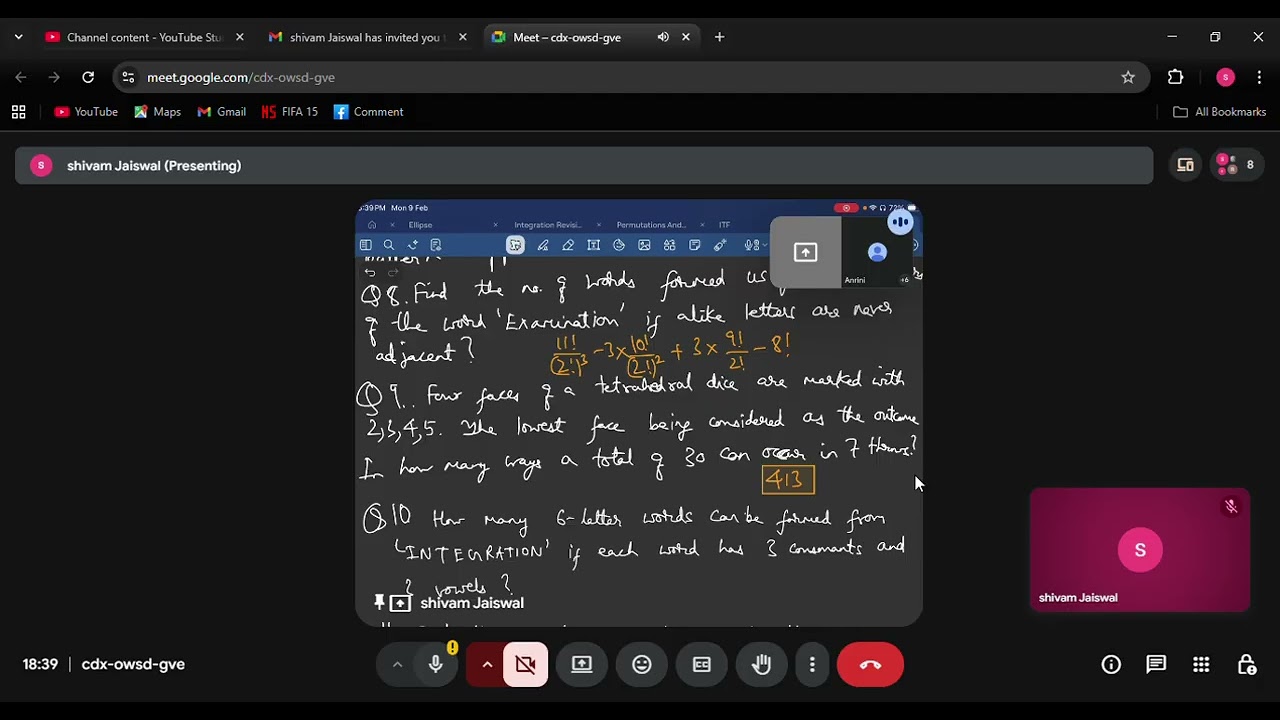Click the Present now screen-share button
Image resolution: width=1280 pixels, height=720 pixels.
582,665
